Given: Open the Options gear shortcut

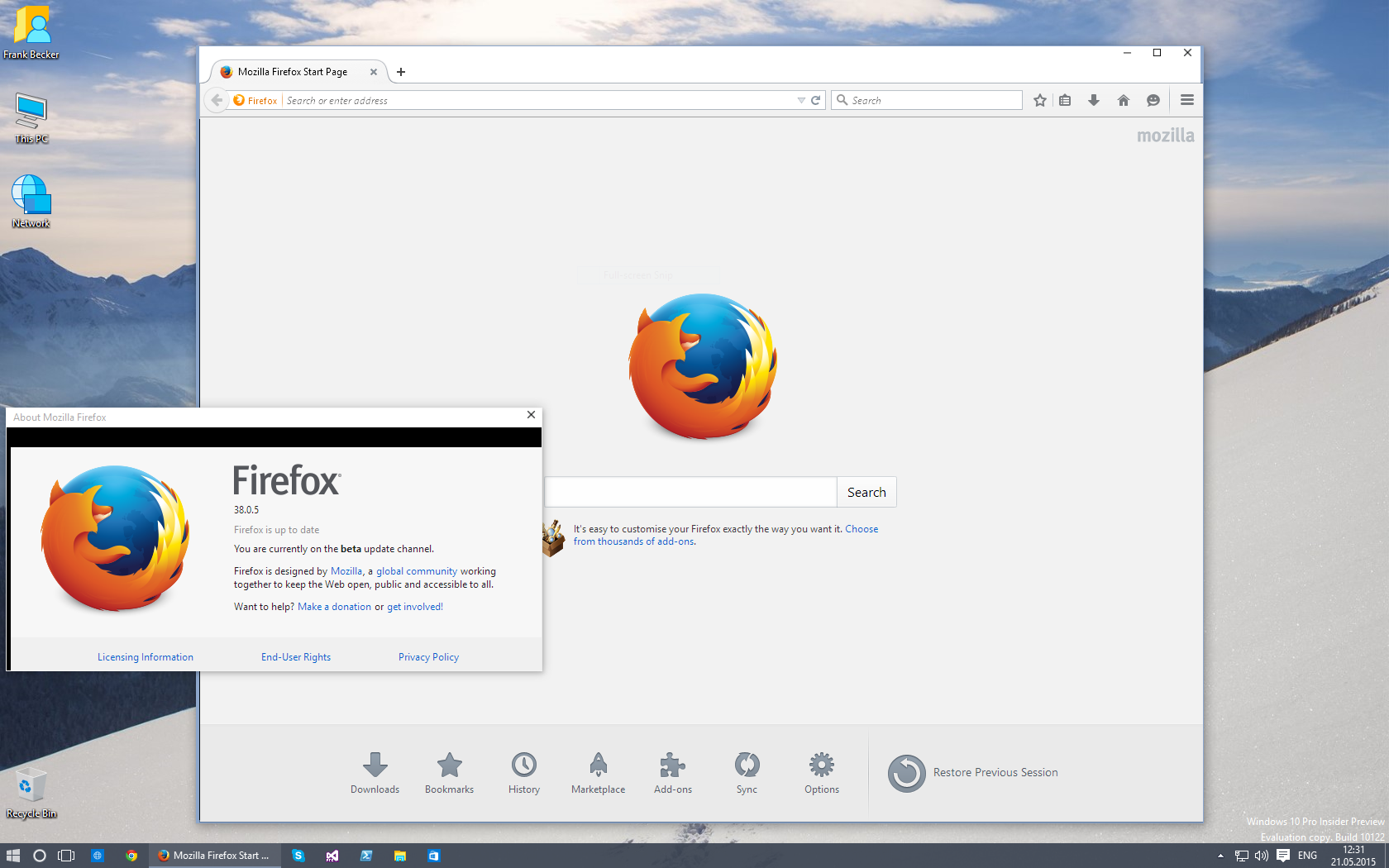Looking at the screenshot, I should pyautogui.click(x=822, y=773).
